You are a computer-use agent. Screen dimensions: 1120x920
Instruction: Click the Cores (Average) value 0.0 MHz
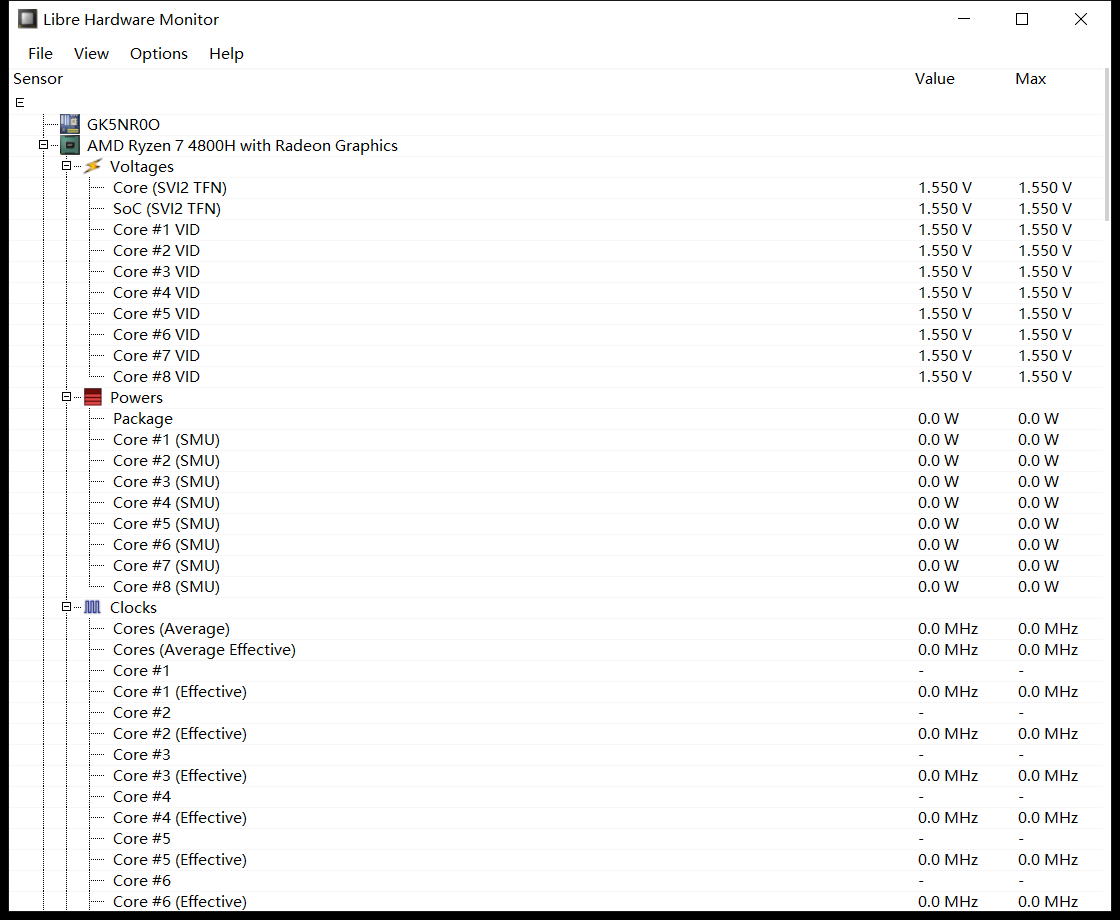948,629
